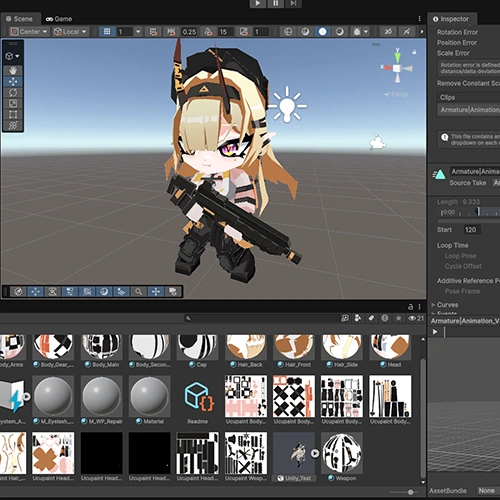Select the Weapon material asset
Screen dimensions: 500x500
[342, 457]
